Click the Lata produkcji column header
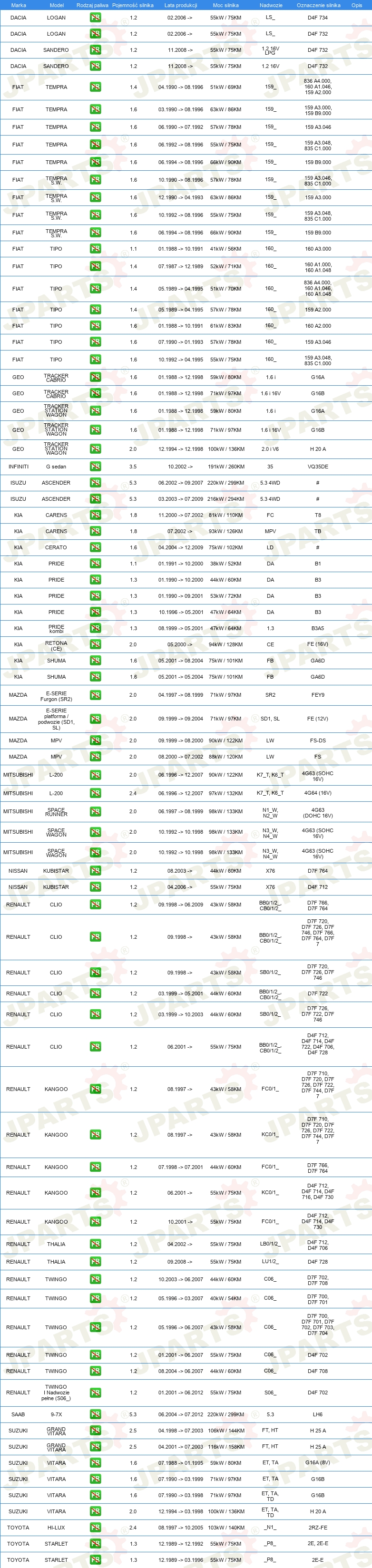This screenshot has width=372, height=1568. pyautogui.click(x=181, y=5)
